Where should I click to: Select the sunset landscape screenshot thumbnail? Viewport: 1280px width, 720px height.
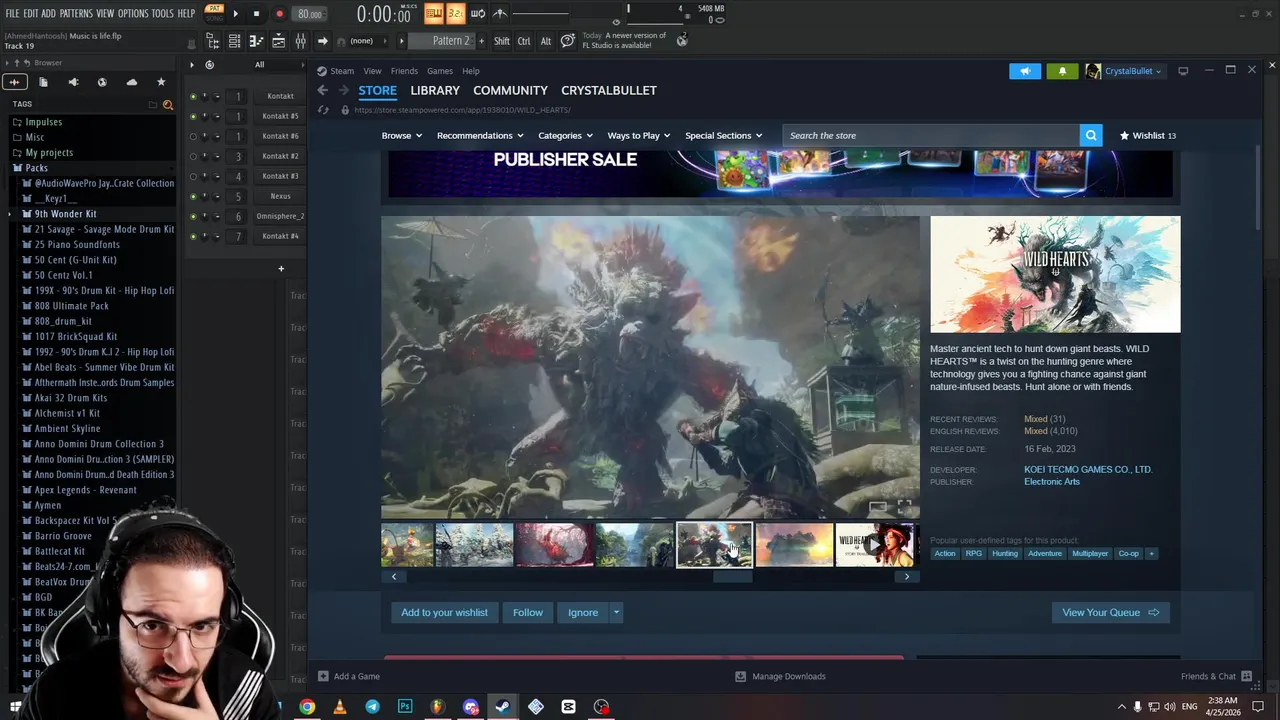(794, 545)
